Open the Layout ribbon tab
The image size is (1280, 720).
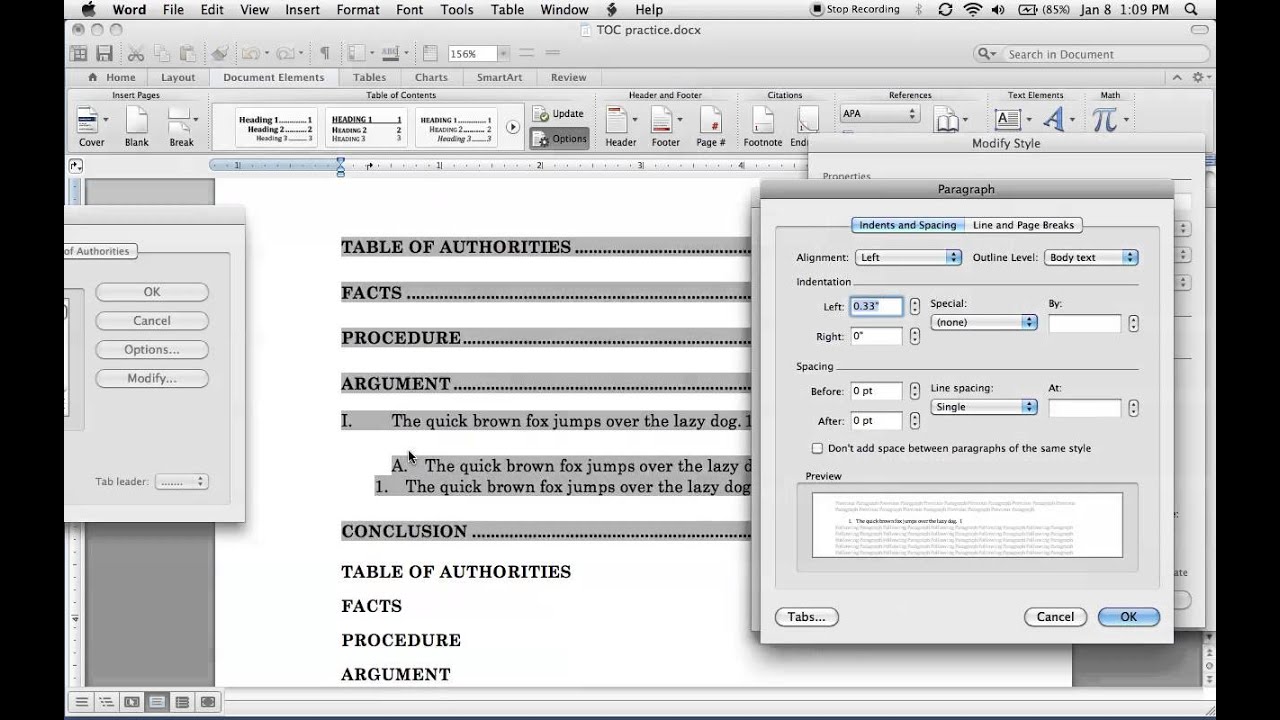pos(178,77)
